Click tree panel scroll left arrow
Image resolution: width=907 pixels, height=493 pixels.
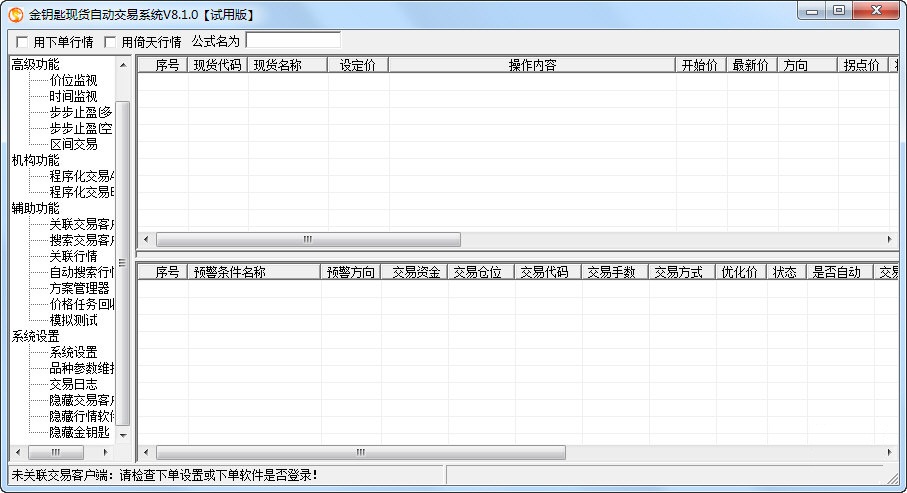pyautogui.click(x=18, y=452)
